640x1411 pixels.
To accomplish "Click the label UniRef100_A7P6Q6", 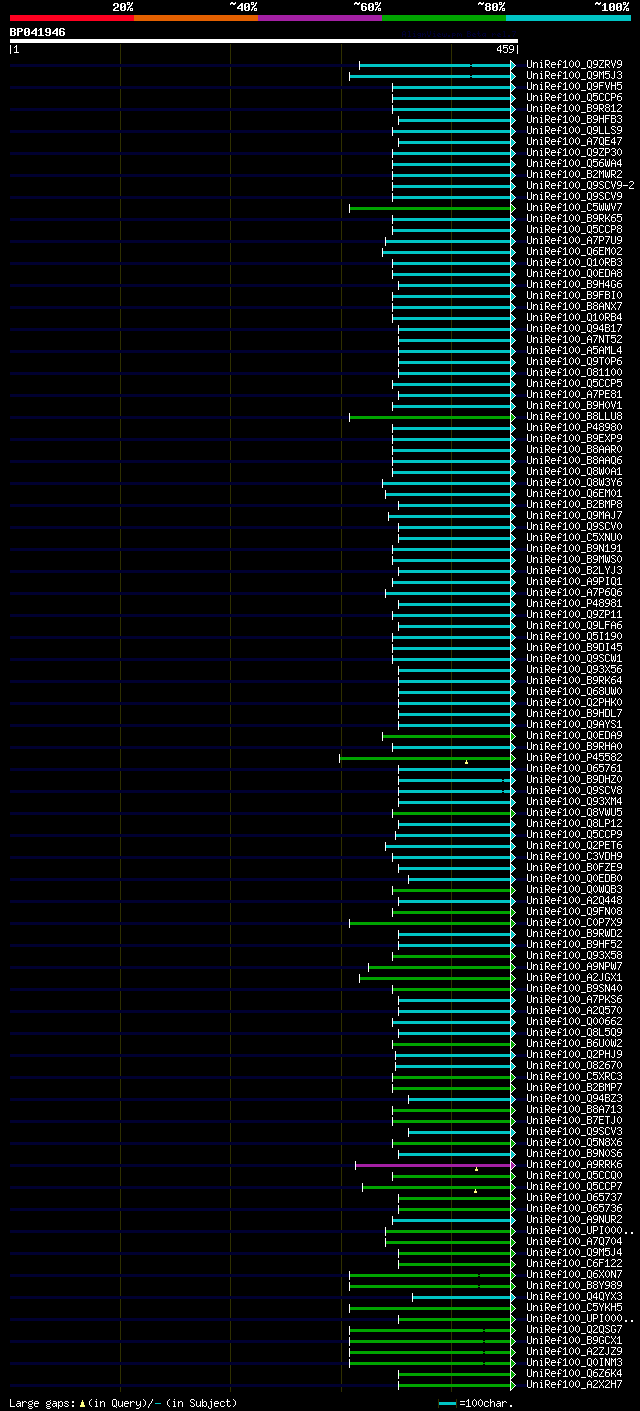I will (x=574, y=592).
